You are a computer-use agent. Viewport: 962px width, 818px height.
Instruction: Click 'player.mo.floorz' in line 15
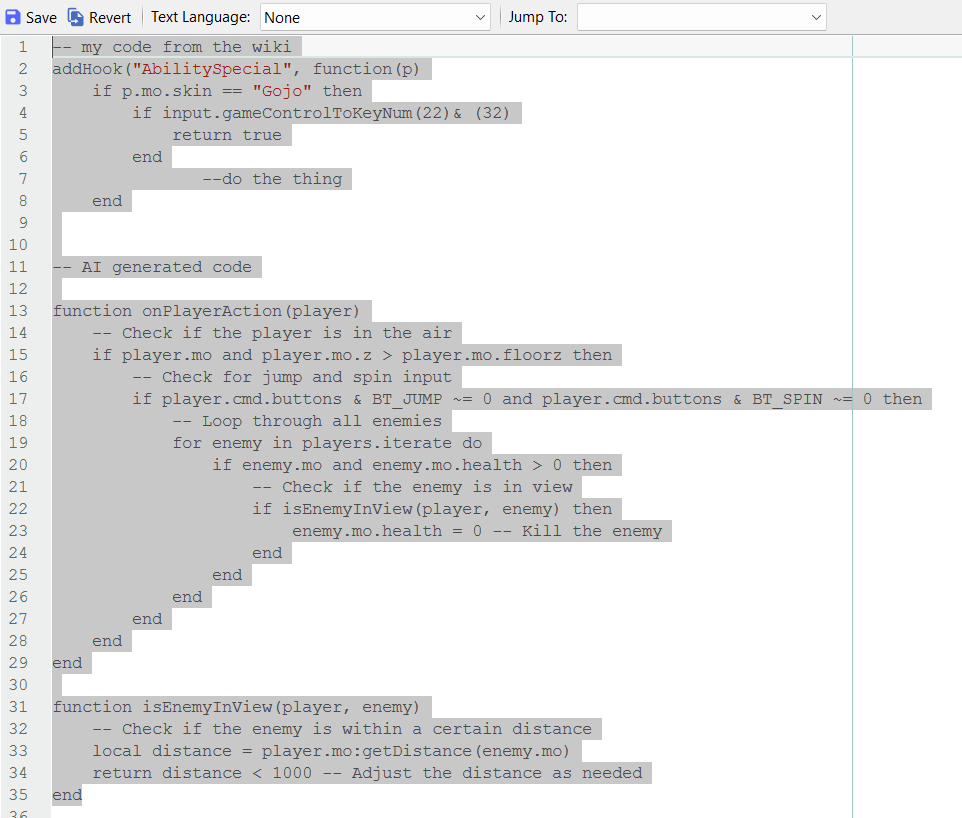tap(482, 355)
